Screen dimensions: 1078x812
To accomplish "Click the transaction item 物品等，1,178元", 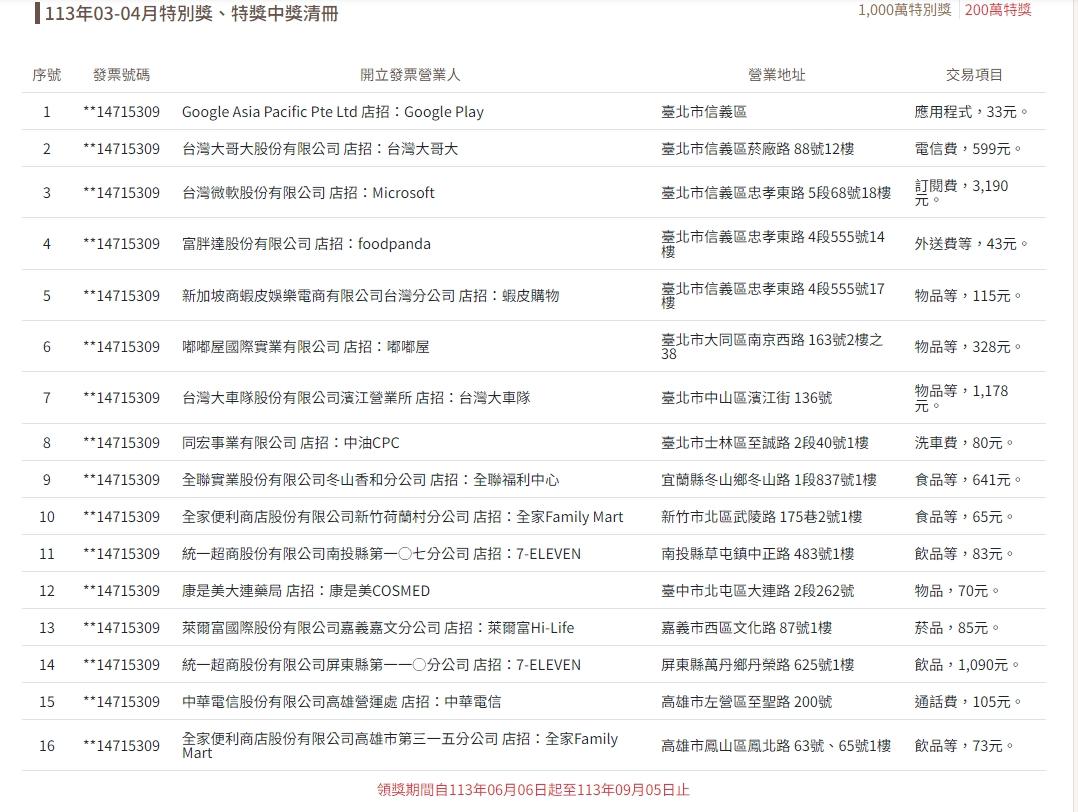I will click(x=961, y=397).
